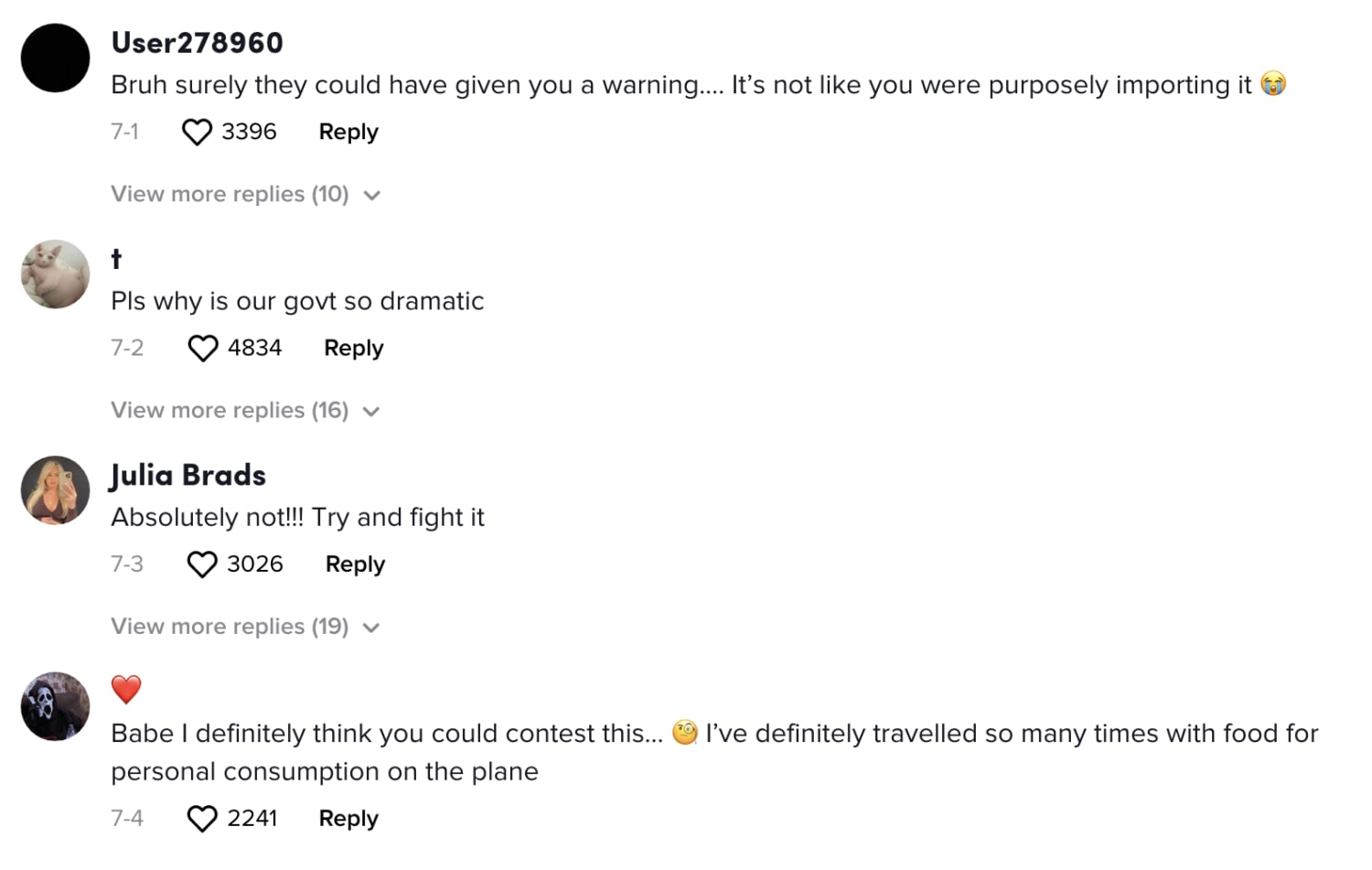
Task: Open User278960 username link
Action: (197, 42)
